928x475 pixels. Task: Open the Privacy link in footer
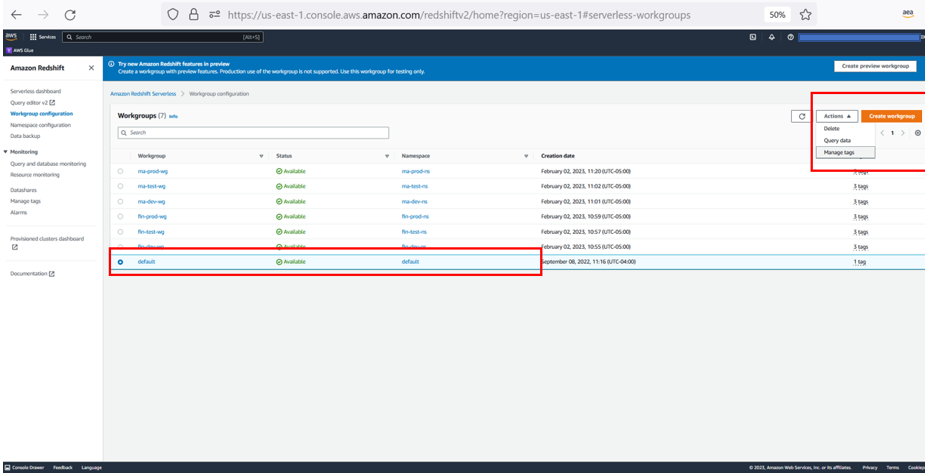point(869,467)
